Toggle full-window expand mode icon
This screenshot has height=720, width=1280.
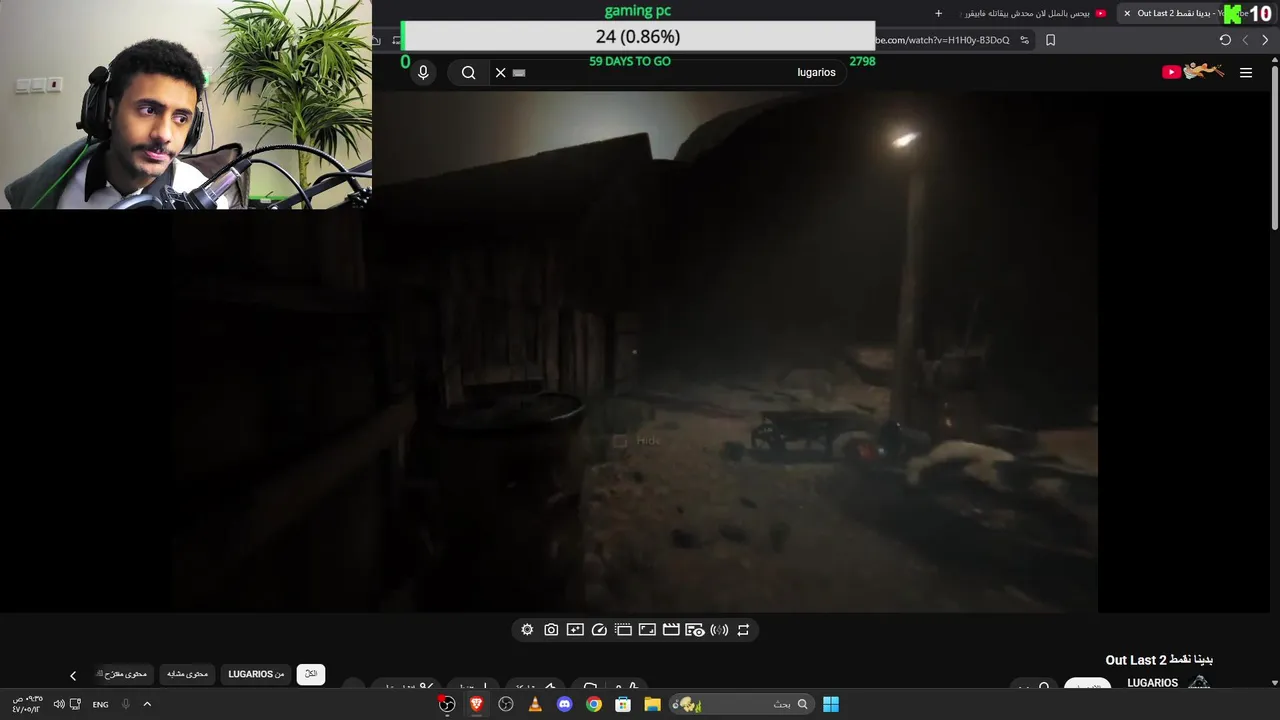[647, 630]
